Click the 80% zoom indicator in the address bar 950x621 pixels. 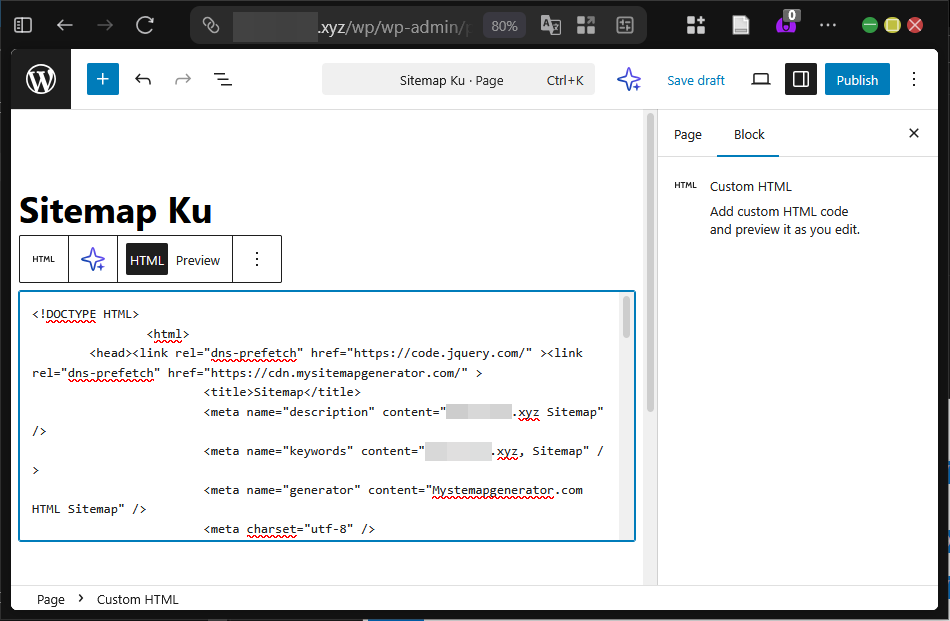click(504, 25)
